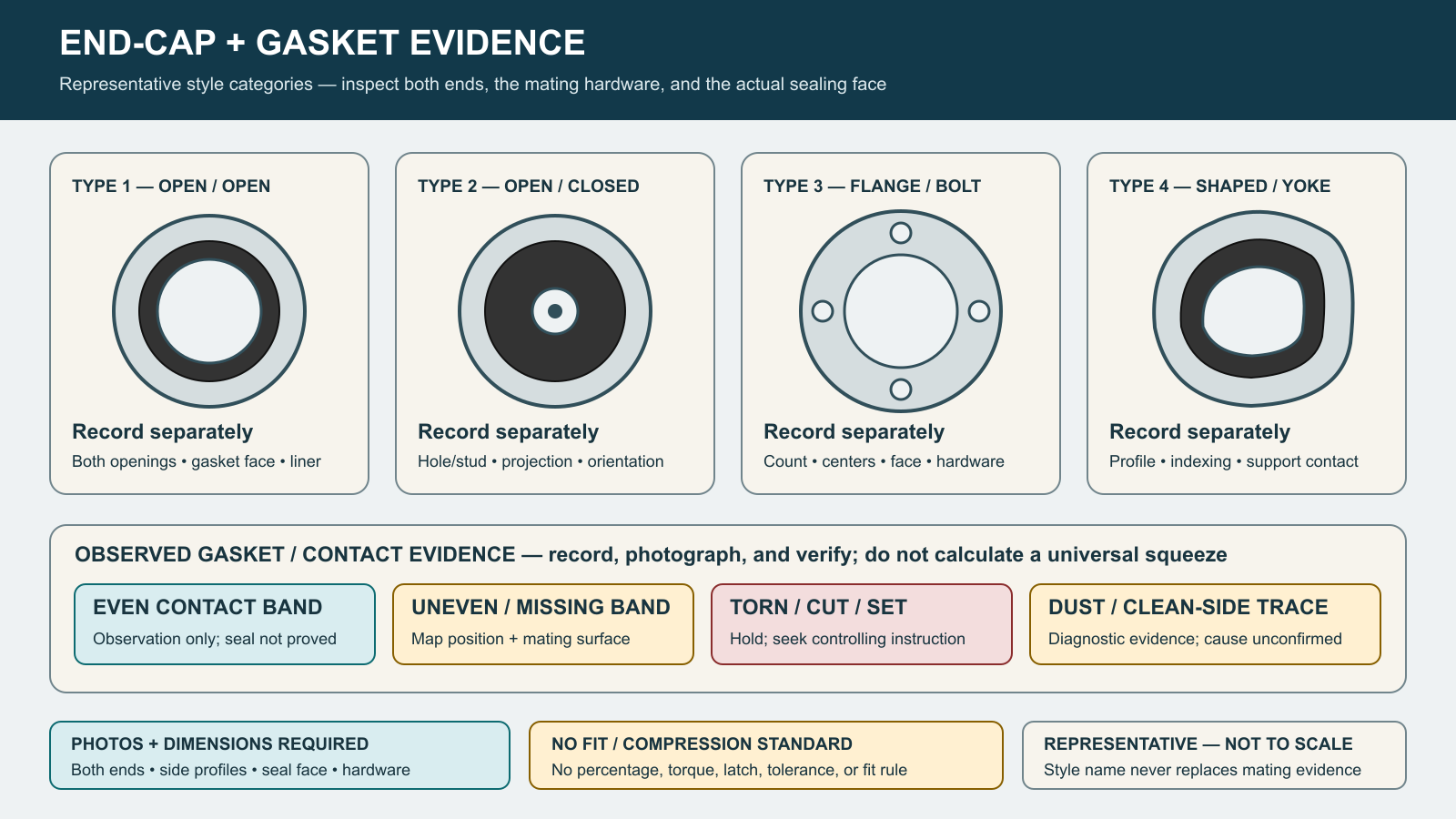Click the central opening of Type 3 flange
The width and height of the screenshot is (1456, 819).
tap(901, 311)
